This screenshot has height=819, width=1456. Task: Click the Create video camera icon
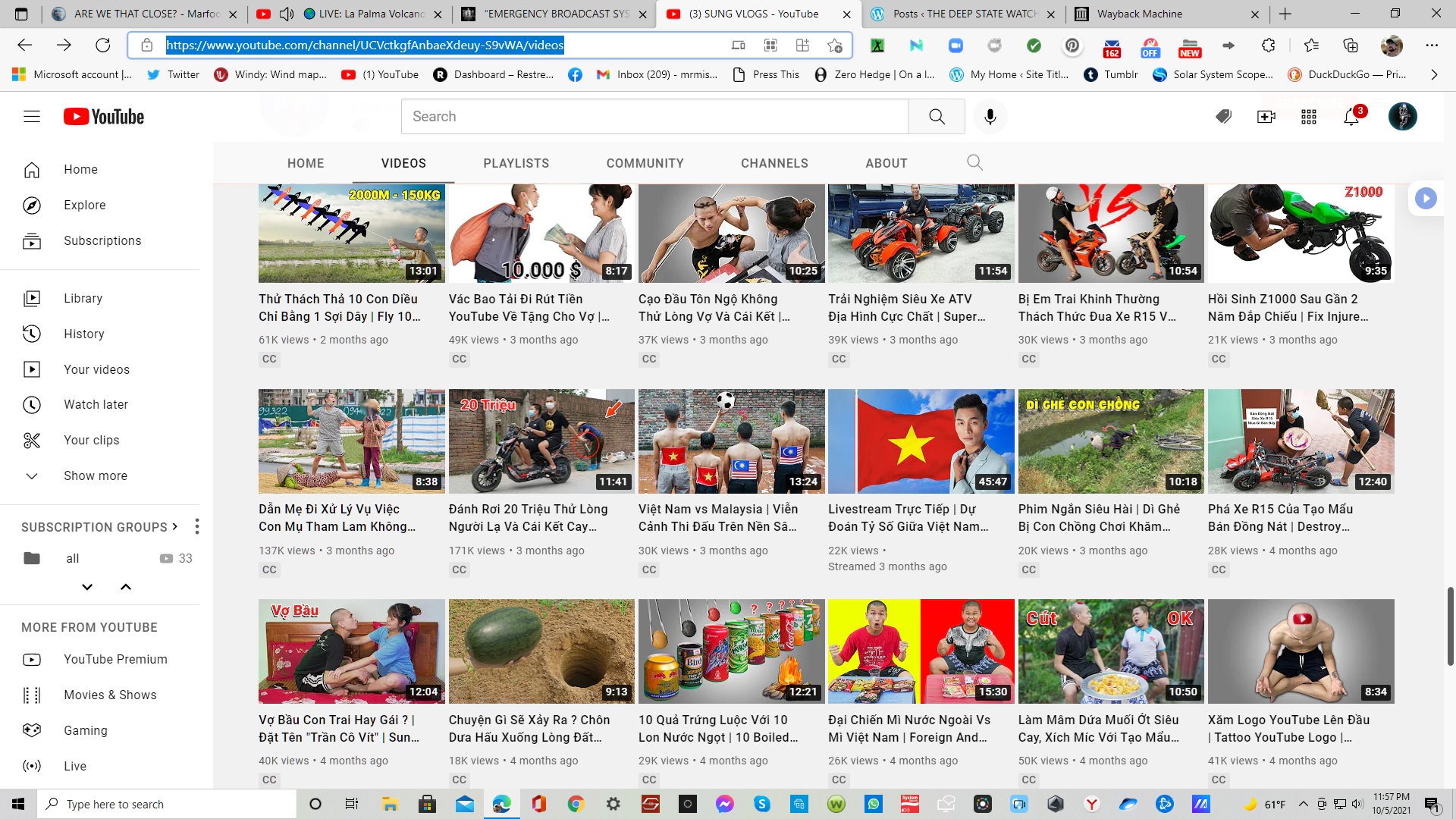click(x=1266, y=117)
